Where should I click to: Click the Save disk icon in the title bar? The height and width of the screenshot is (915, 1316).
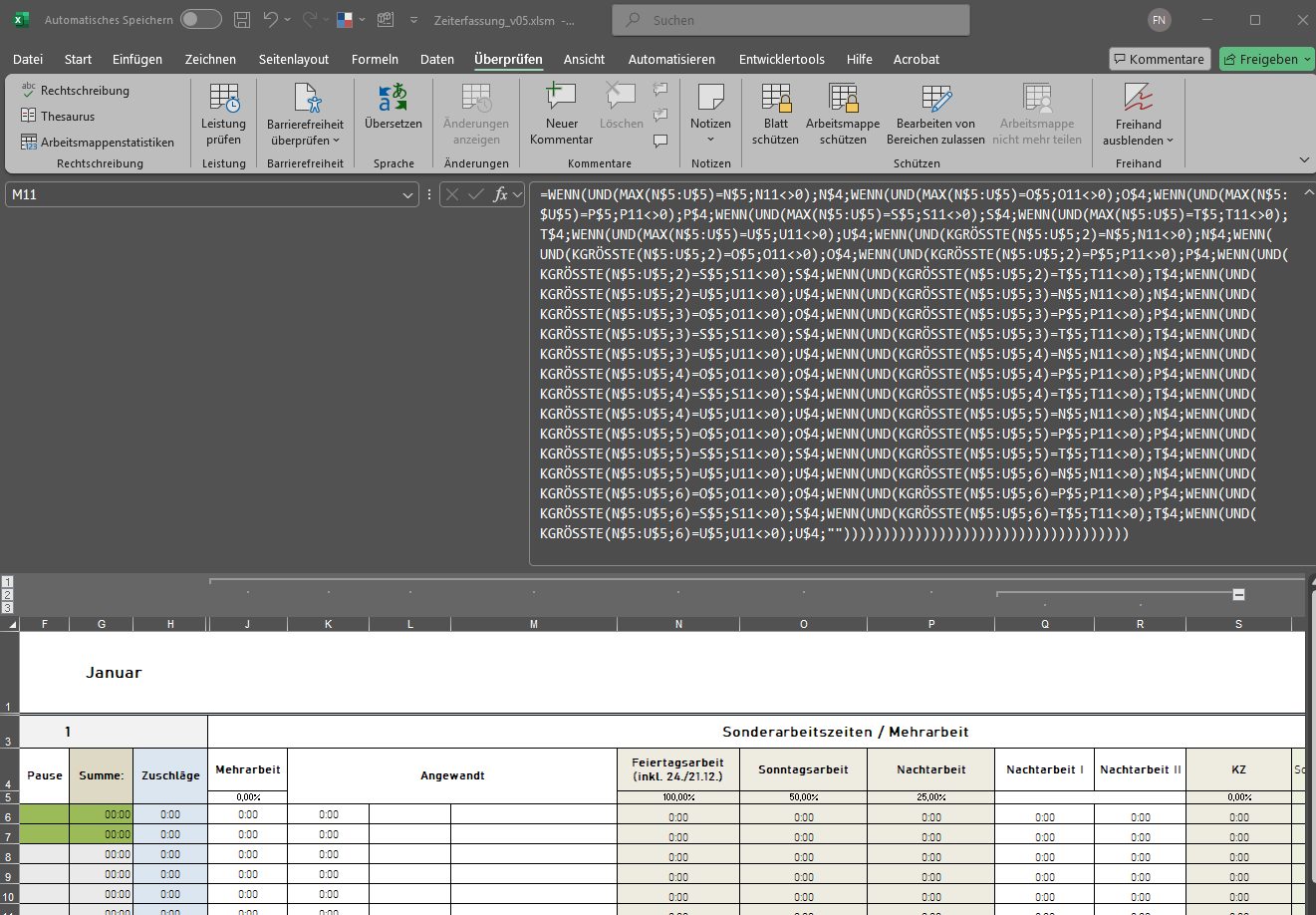[x=242, y=20]
